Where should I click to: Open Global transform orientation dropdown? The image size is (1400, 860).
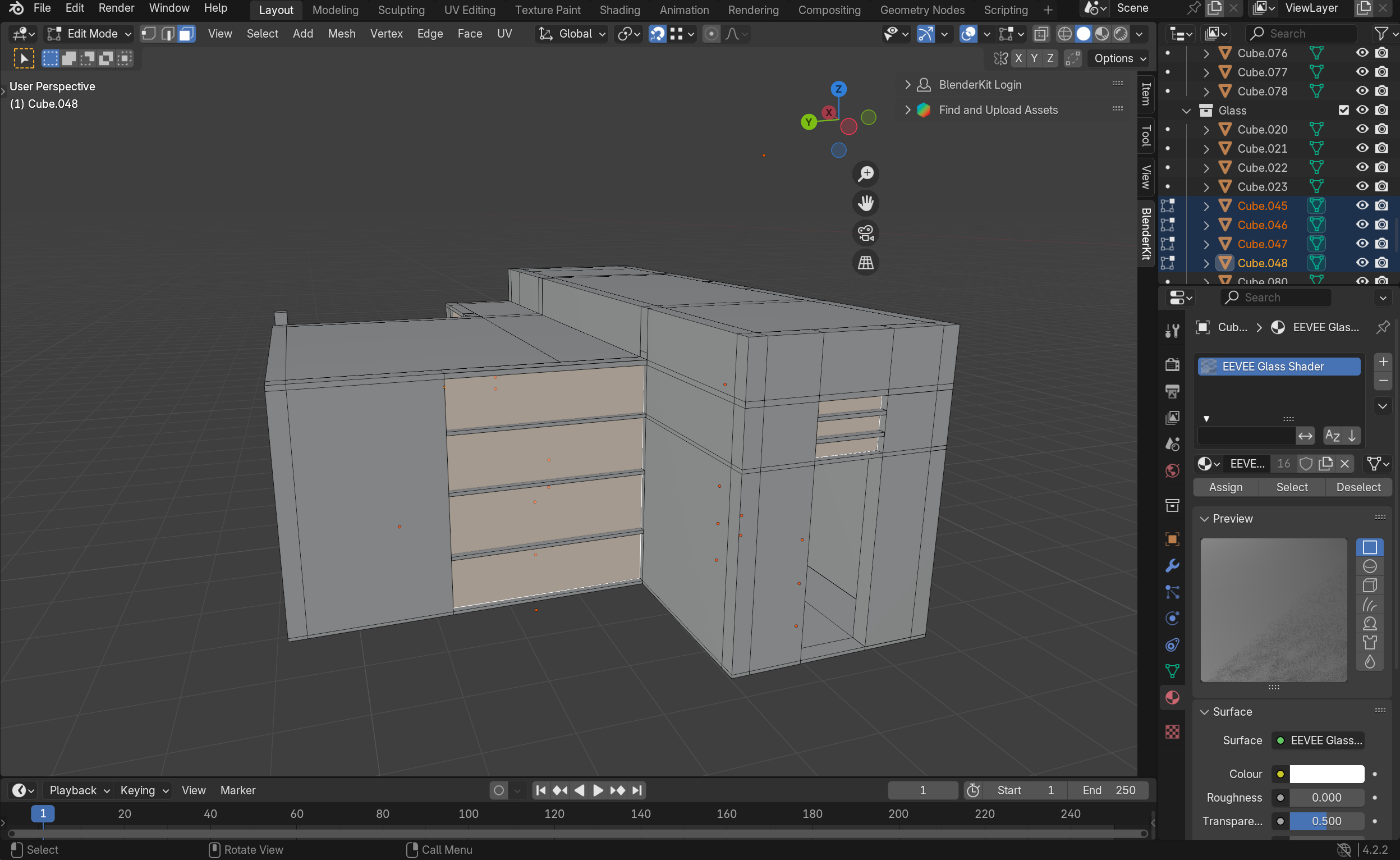[x=572, y=34]
